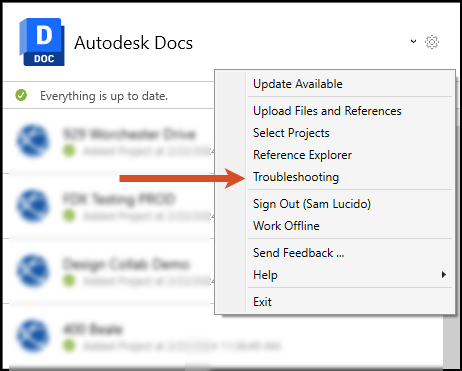Select the first project globe icon
Image resolution: width=462 pixels, height=371 pixels.
click(33, 141)
